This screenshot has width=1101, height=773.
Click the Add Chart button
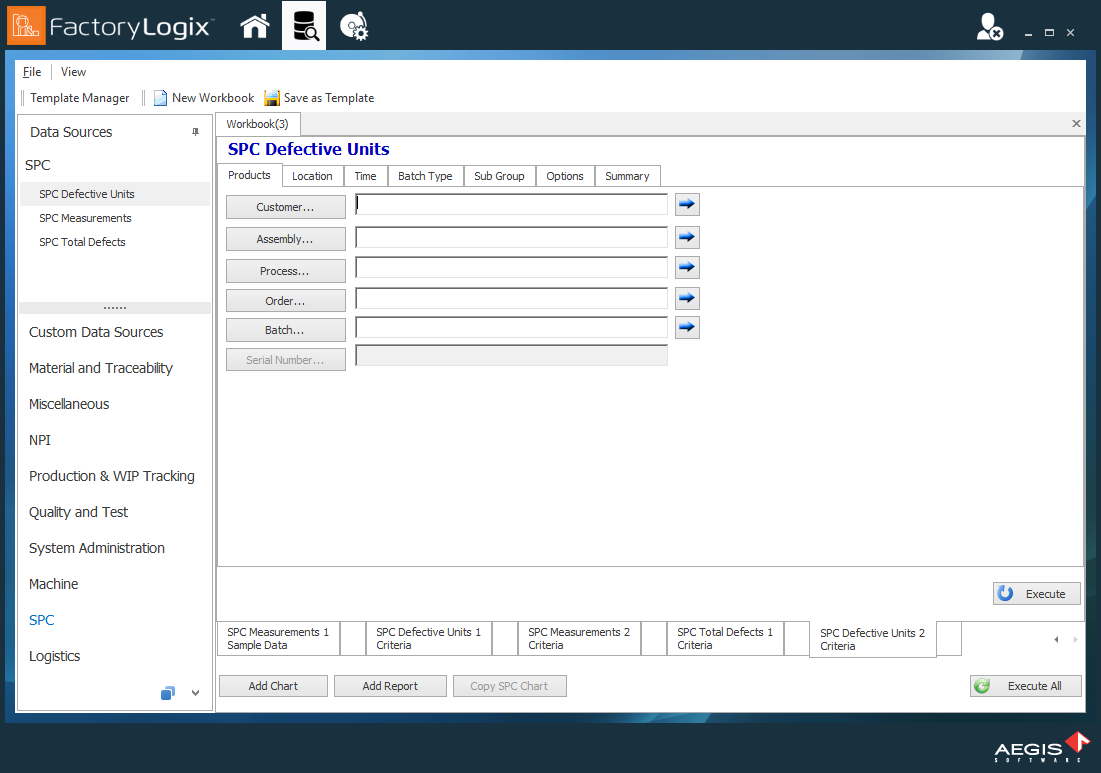click(272, 686)
